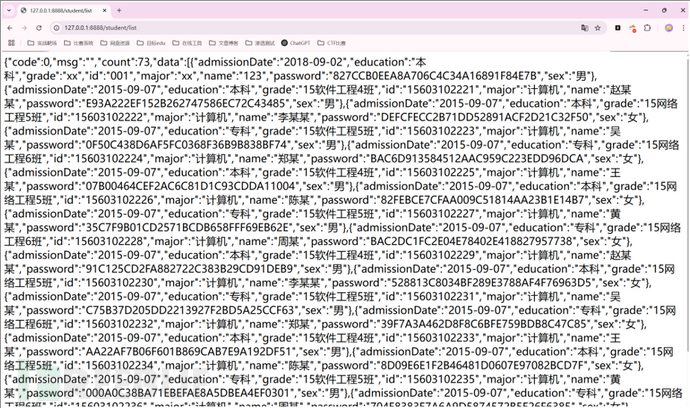Open the apps grid in bookmarks bar
This screenshot has width=690, height=408.
tap(11, 43)
